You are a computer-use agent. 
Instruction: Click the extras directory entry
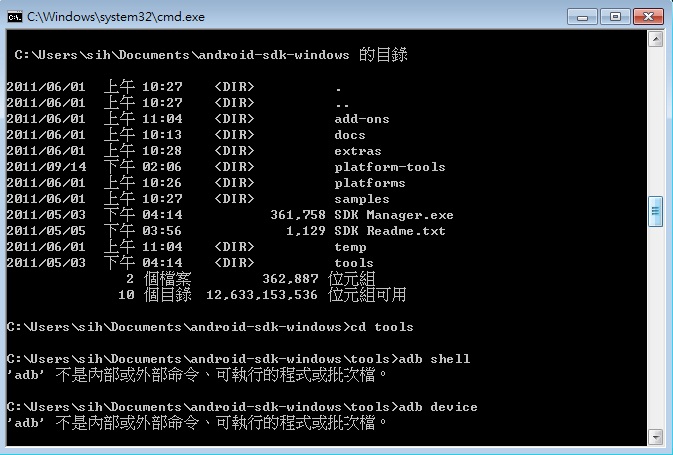tap(358, 151)
